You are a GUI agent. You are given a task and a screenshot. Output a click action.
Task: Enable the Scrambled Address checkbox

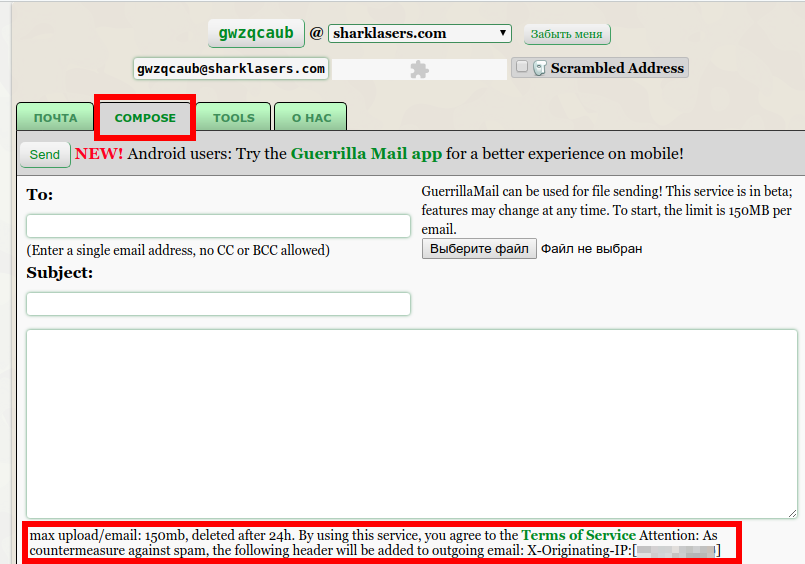click(x=522, y=67)
